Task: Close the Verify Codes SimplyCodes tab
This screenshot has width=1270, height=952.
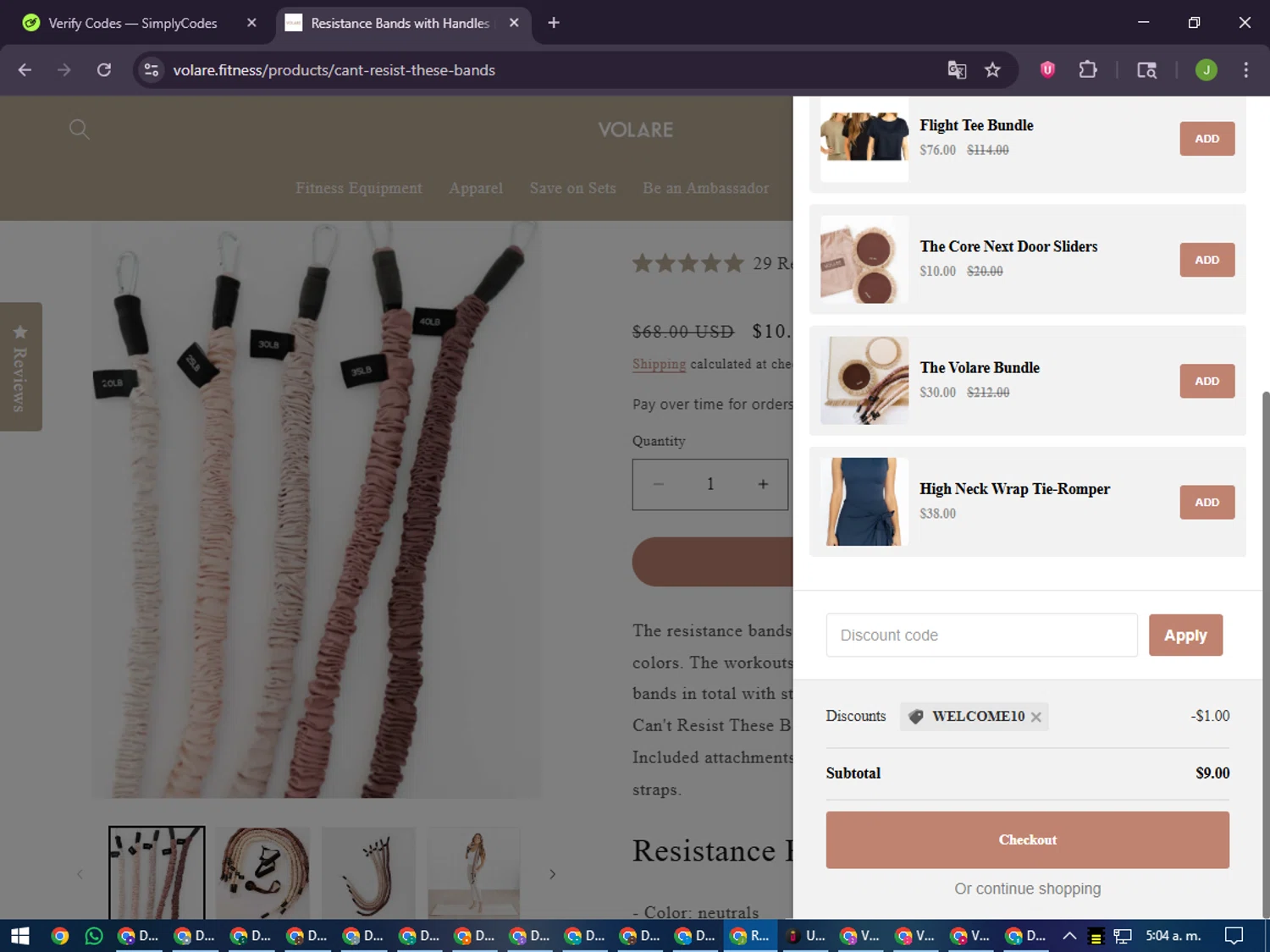Action: tap(251, 23)
